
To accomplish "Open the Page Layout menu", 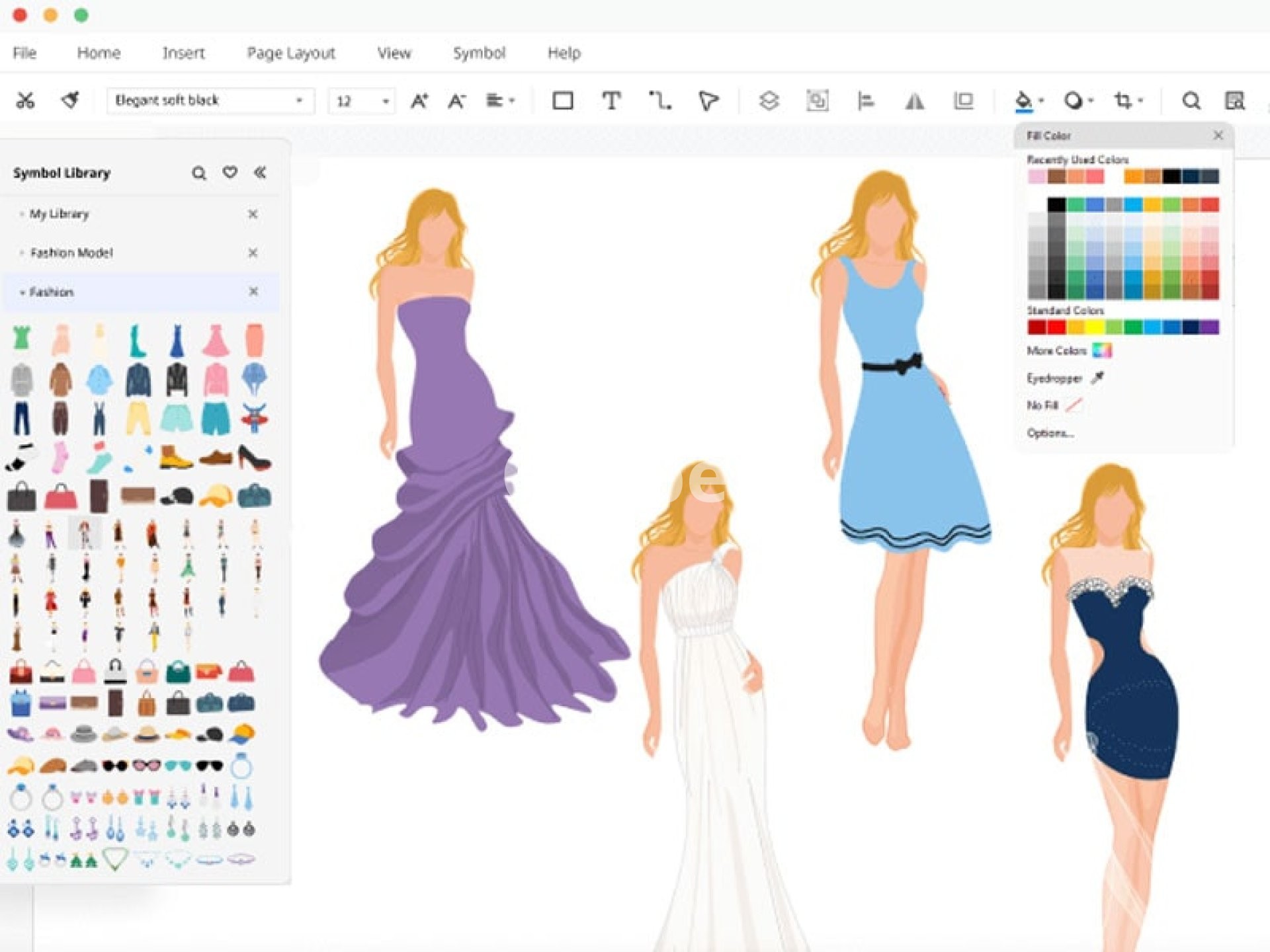I will coord(291,53).
